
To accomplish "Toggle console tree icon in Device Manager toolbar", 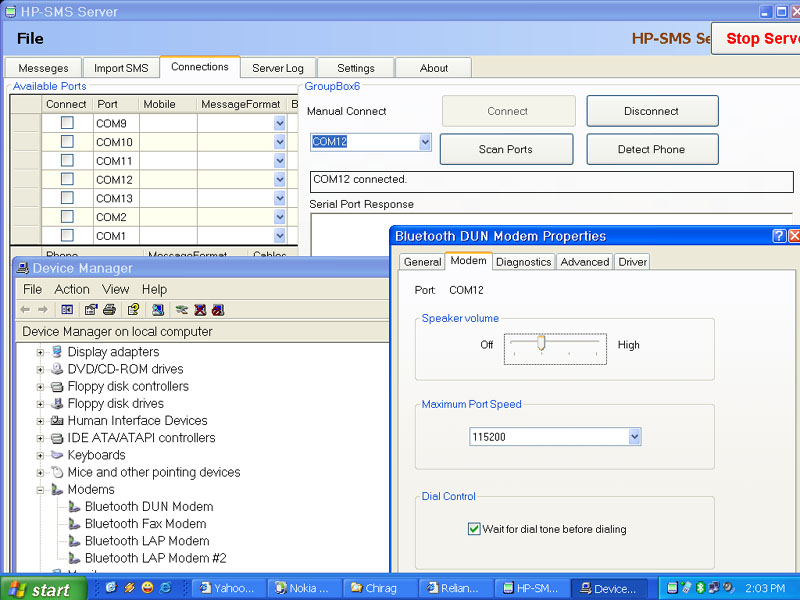I will 67,310.
